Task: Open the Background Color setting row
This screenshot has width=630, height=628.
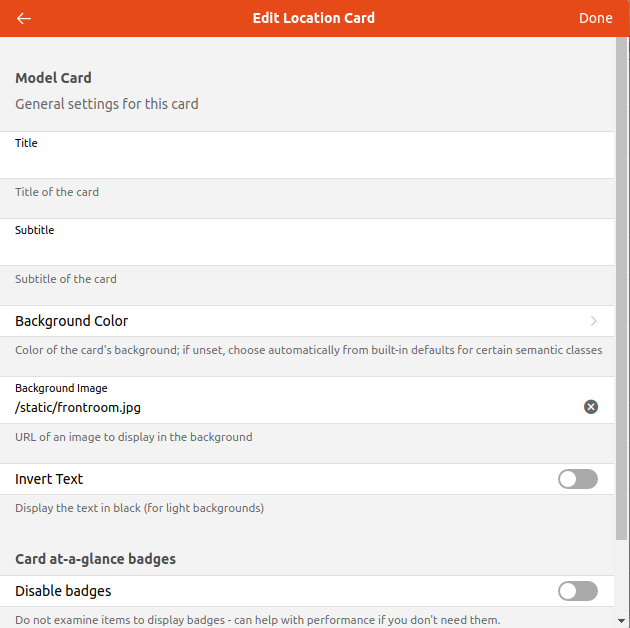Action: point(300,321)
